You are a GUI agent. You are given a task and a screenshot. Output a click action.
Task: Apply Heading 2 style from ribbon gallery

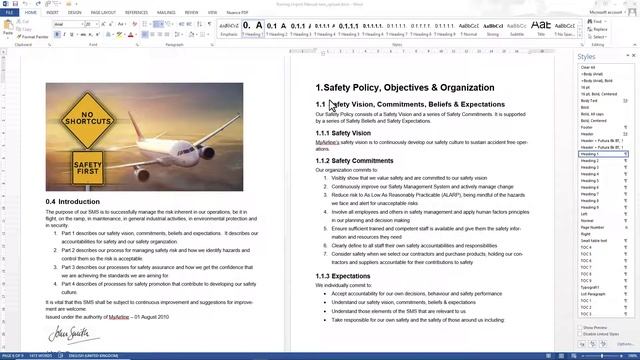[x=277, y=29]
